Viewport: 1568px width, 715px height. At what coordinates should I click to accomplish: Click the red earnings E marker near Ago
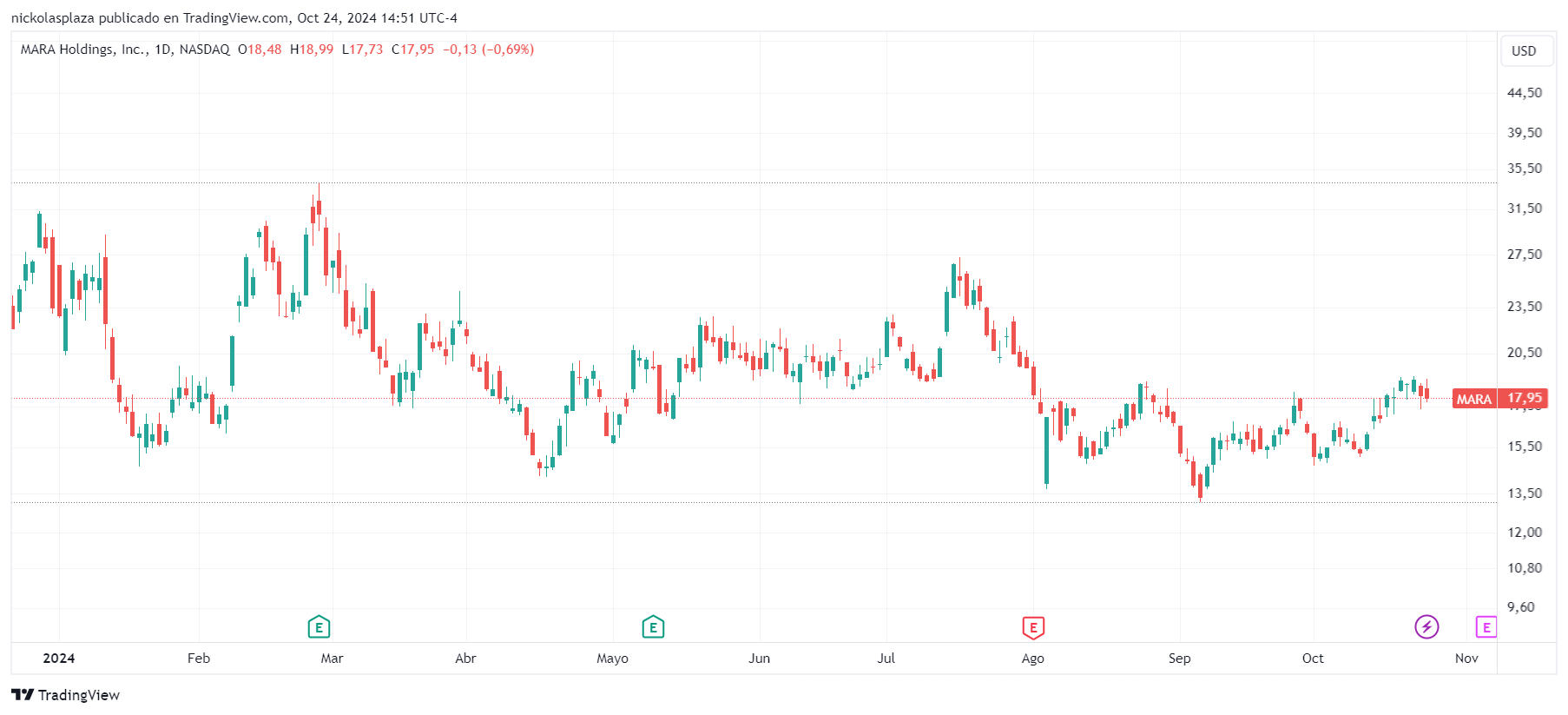1033,627
